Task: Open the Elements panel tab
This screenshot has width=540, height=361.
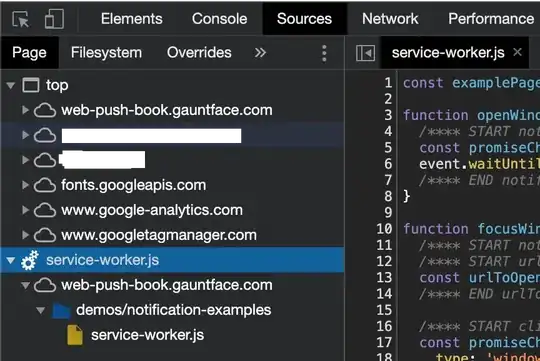Action: tap(132, 19)
